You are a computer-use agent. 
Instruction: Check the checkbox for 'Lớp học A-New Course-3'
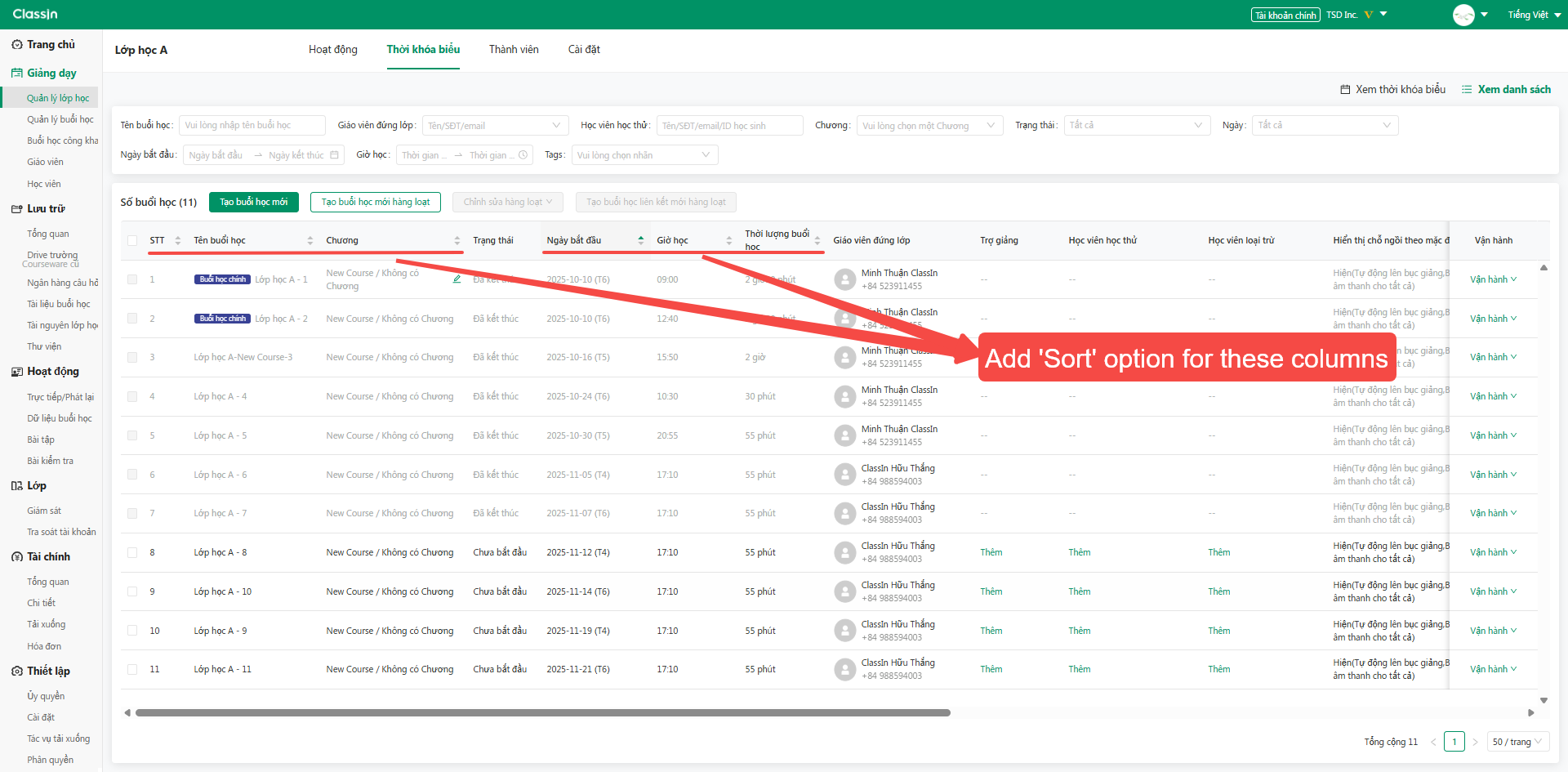pyautogui.click(x=132, y=357)
